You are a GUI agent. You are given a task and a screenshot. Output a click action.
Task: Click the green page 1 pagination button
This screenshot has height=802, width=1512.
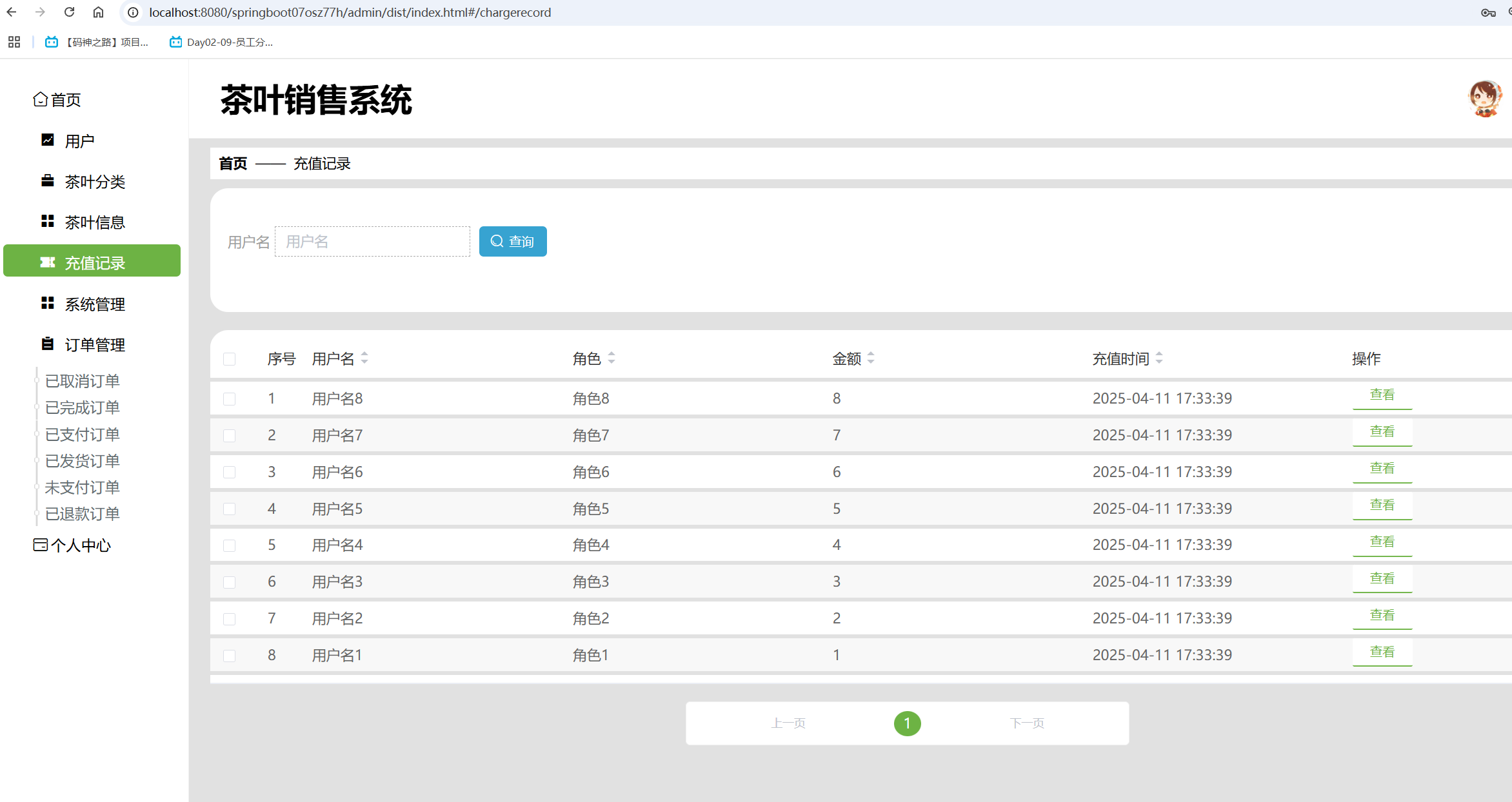pos(907,723)
